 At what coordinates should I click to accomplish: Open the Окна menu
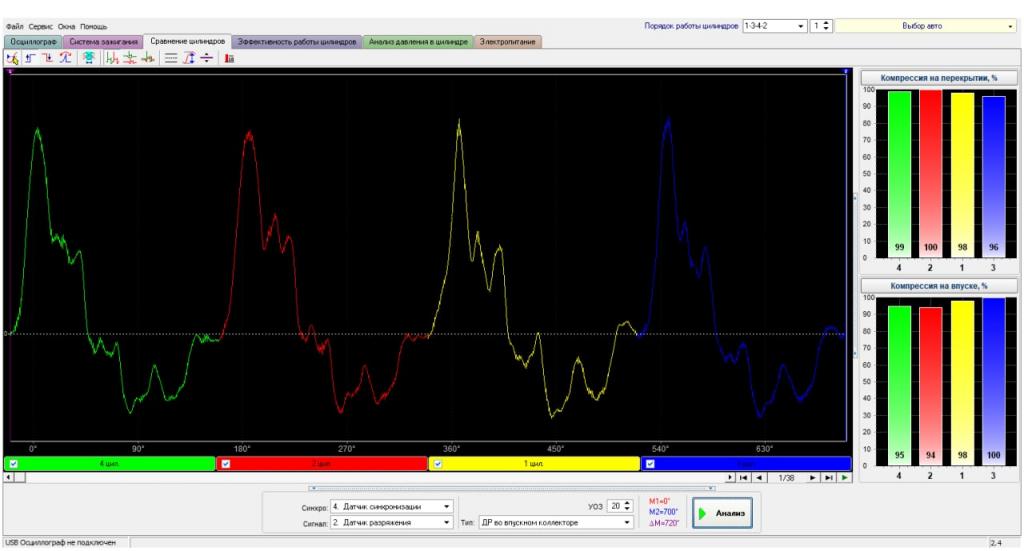[67, 27]
